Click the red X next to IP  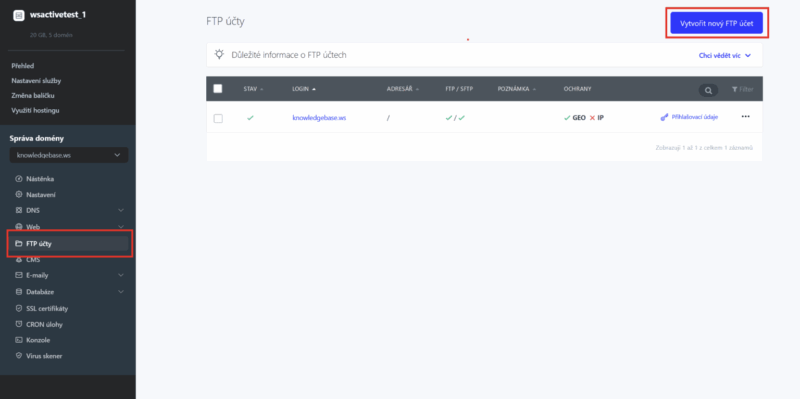(592, 118)
